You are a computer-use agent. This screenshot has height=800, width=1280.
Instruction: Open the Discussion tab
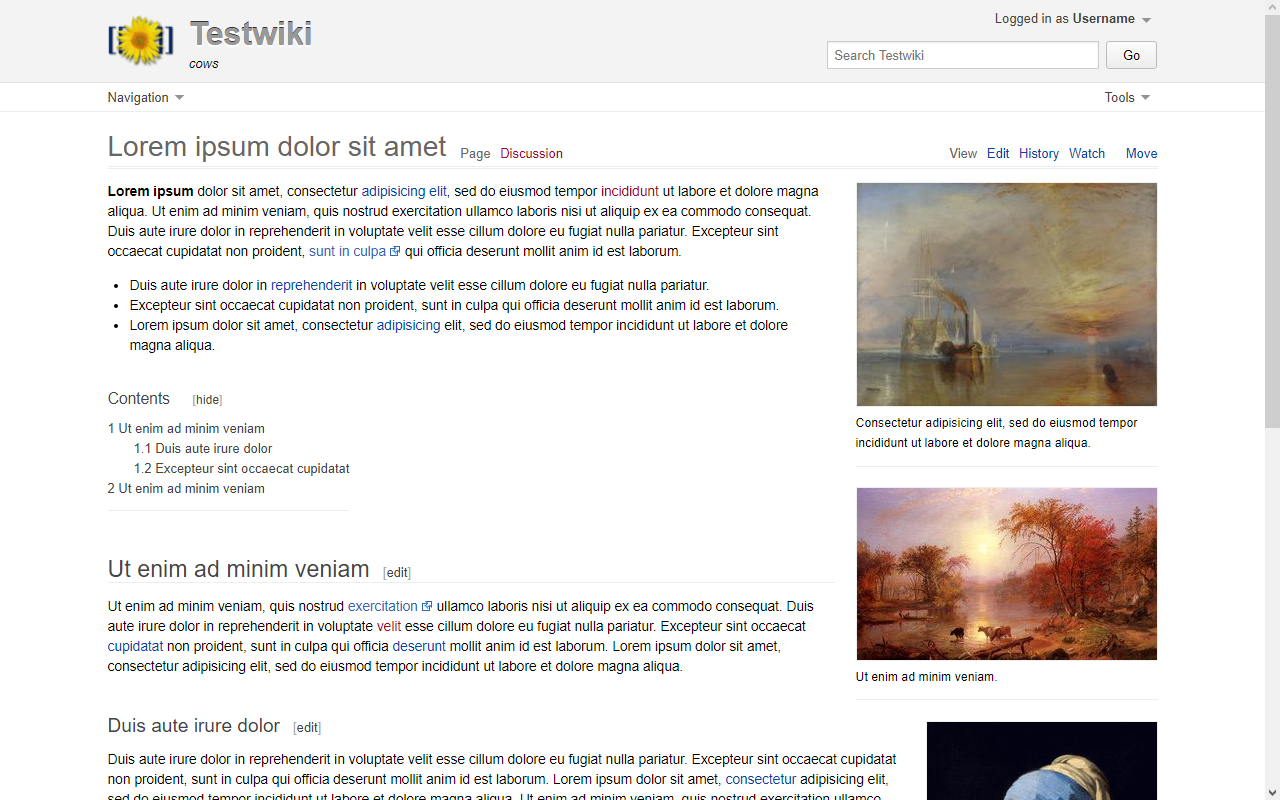tap(531, 153)
